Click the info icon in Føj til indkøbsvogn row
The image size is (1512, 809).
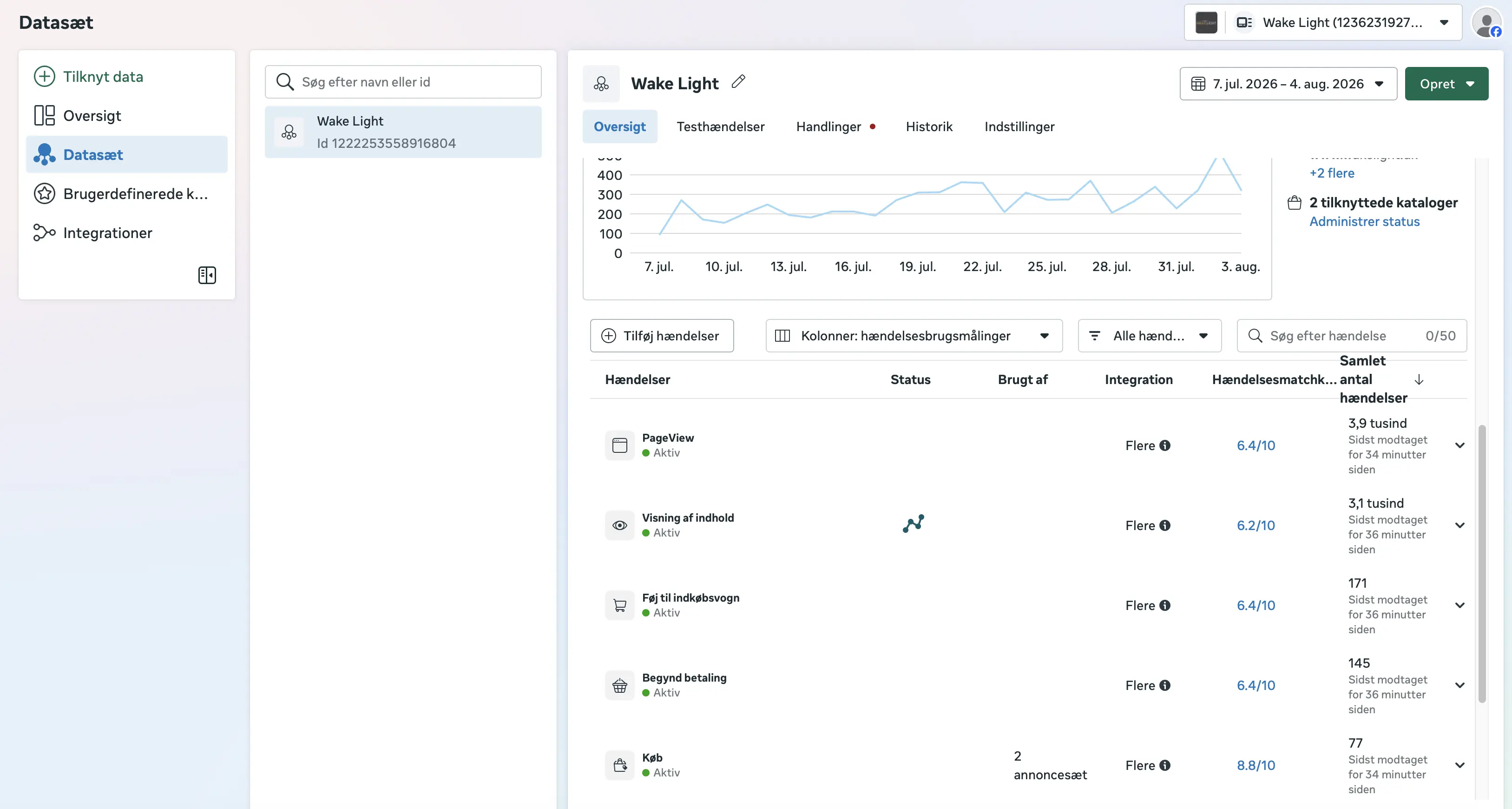(1165, 605)
